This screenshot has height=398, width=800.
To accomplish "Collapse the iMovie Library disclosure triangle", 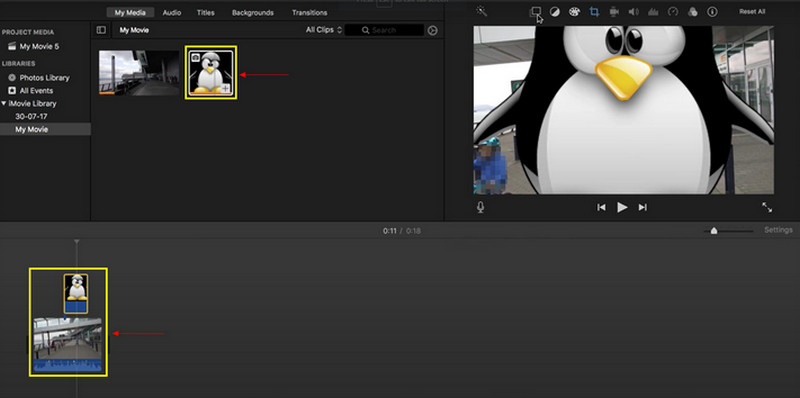I will (4, 104).
